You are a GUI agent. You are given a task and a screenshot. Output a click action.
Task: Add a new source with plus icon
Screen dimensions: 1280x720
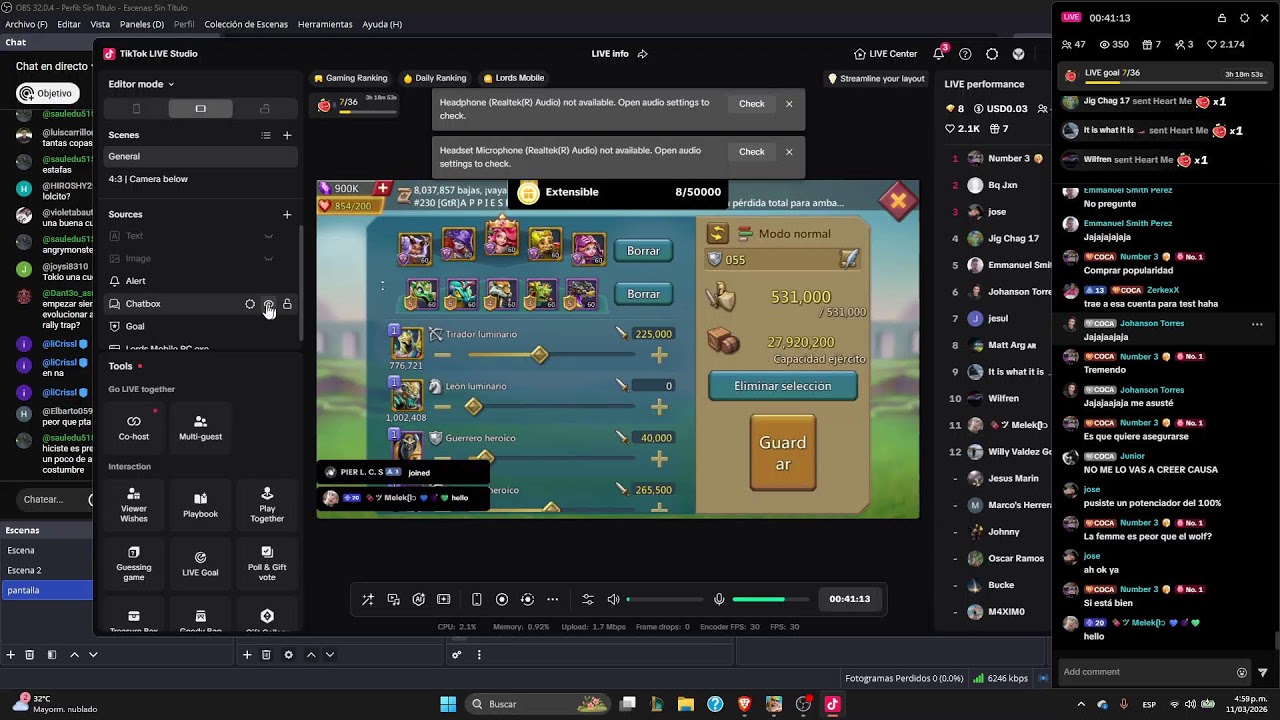click(x=287, y=214)
